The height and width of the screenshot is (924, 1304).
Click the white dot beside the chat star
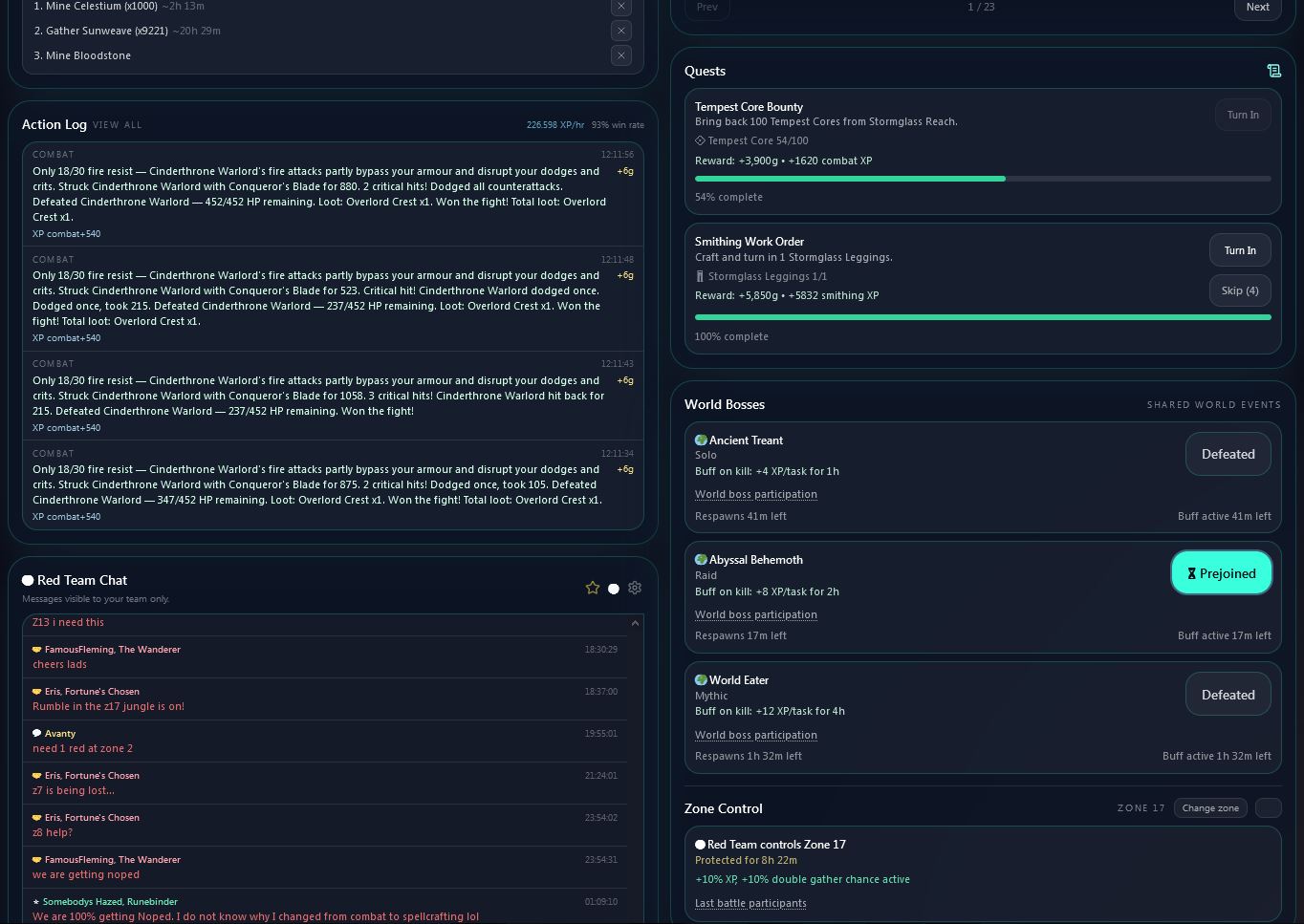coord(614,589)
